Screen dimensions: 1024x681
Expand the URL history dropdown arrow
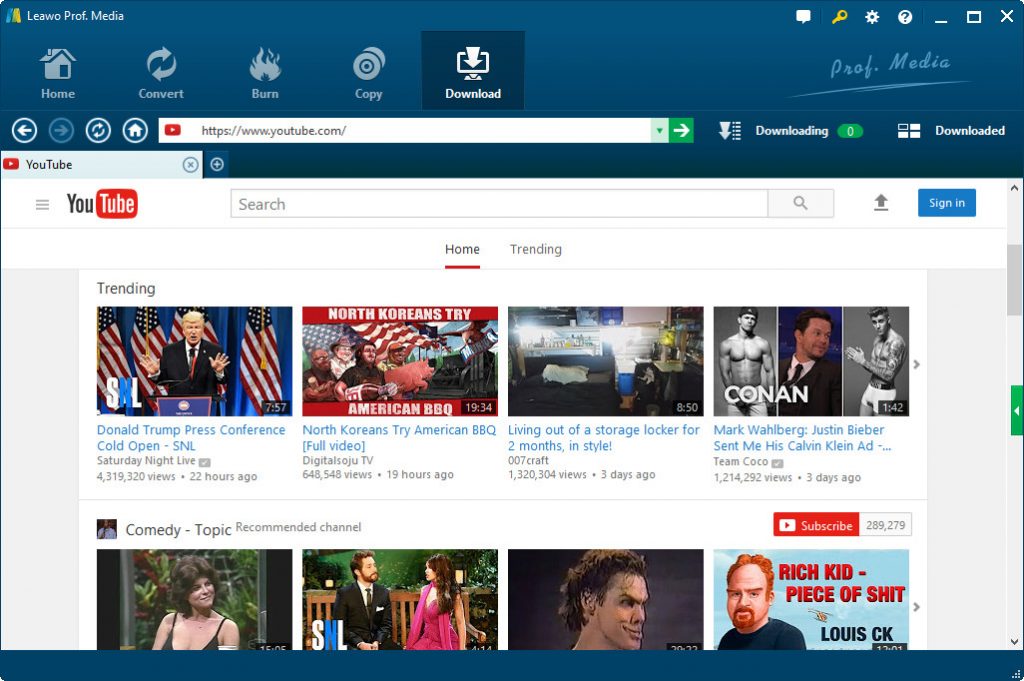[x=660, y=131]
